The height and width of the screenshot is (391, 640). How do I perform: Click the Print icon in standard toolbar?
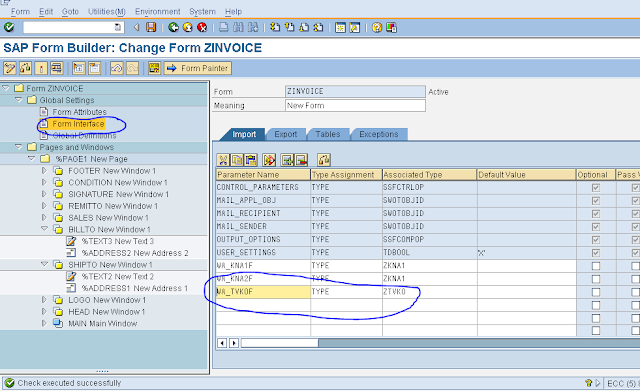point(224,27)
